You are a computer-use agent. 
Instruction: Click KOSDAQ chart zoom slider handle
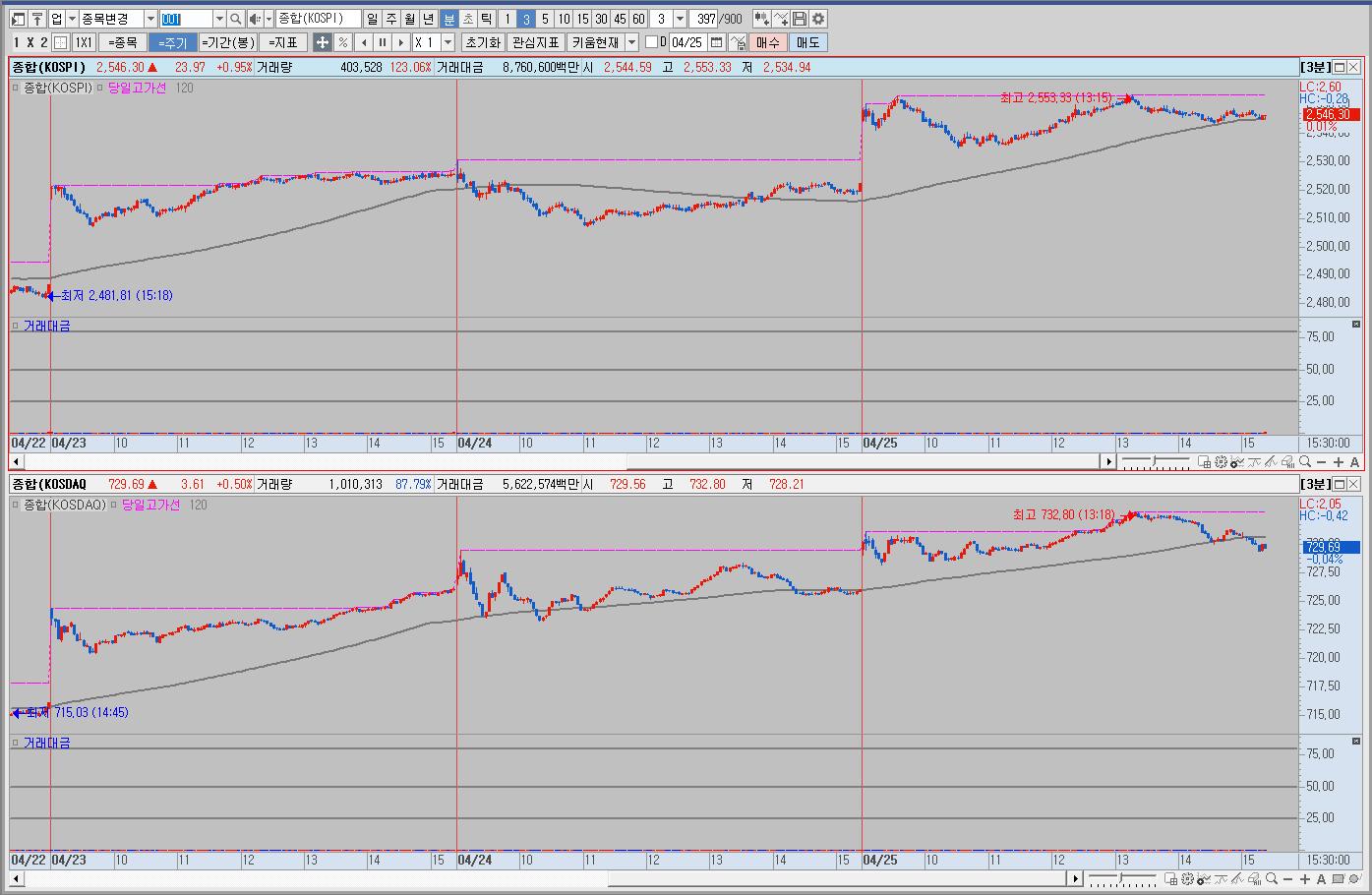click(x=1121, y=877)
